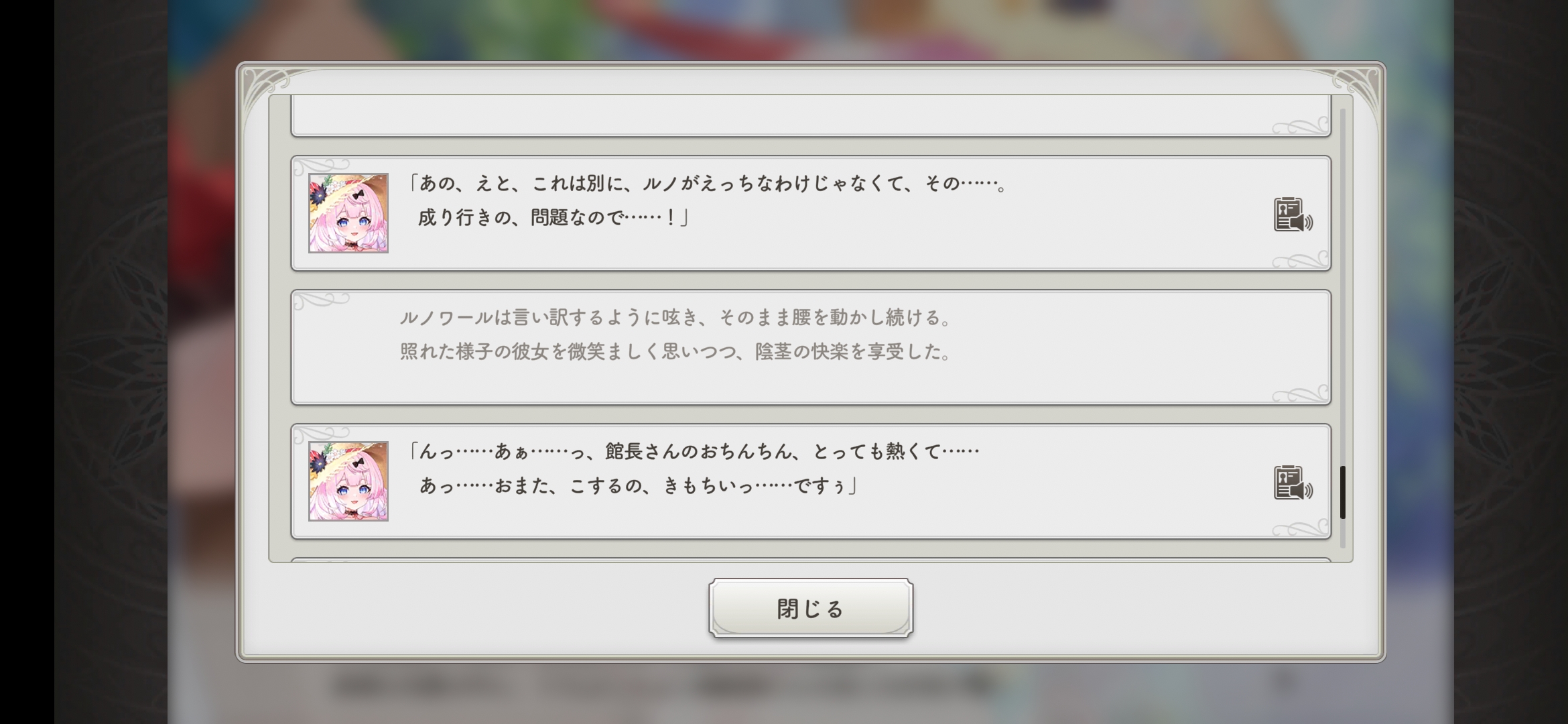Image resolution: width=1568 pixels, height=724 pixels.
Task: Replay voice for the 「んっ……」 dialogue line
Action: [1293, 483]
